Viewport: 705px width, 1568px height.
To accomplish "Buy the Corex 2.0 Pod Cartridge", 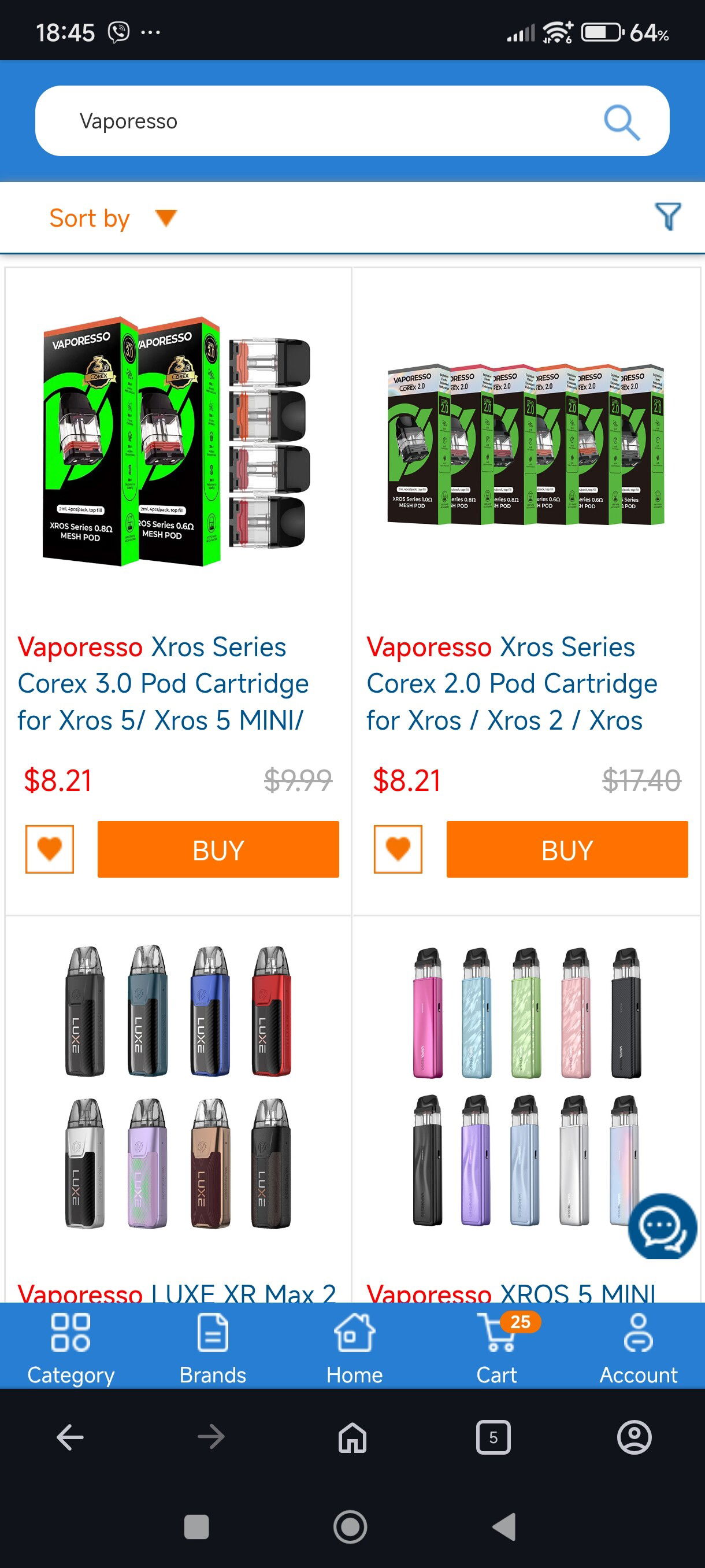I will click(x=567, y=849).
